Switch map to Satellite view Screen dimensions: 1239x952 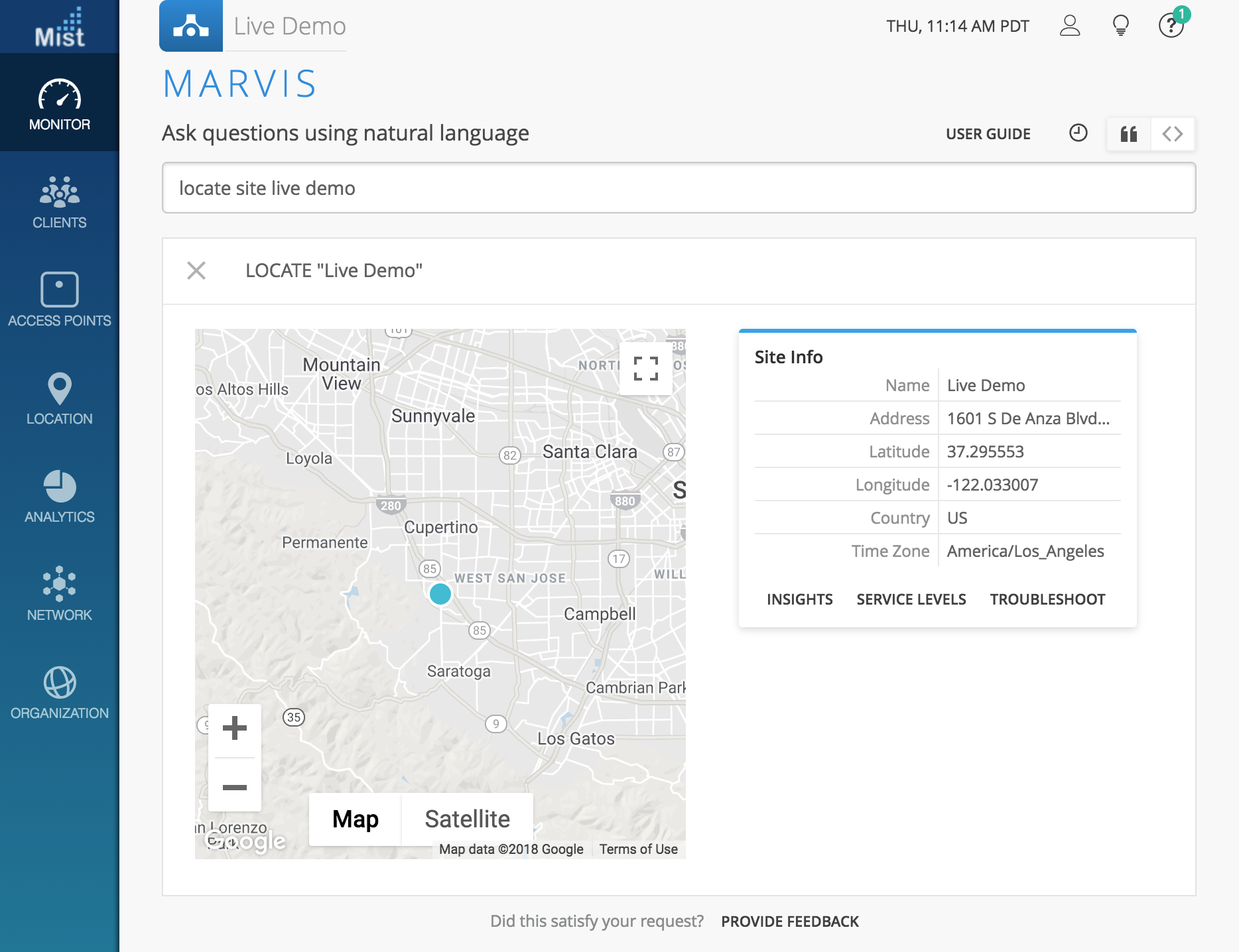tap(467, 819)
